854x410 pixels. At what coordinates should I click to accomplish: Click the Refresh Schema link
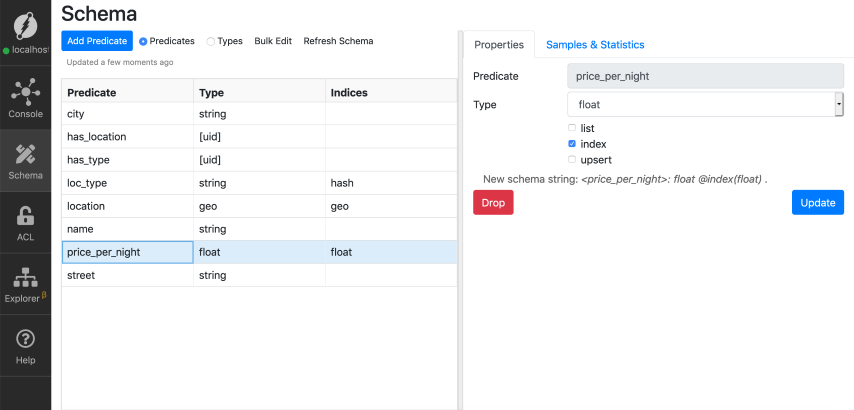(338, 42)
